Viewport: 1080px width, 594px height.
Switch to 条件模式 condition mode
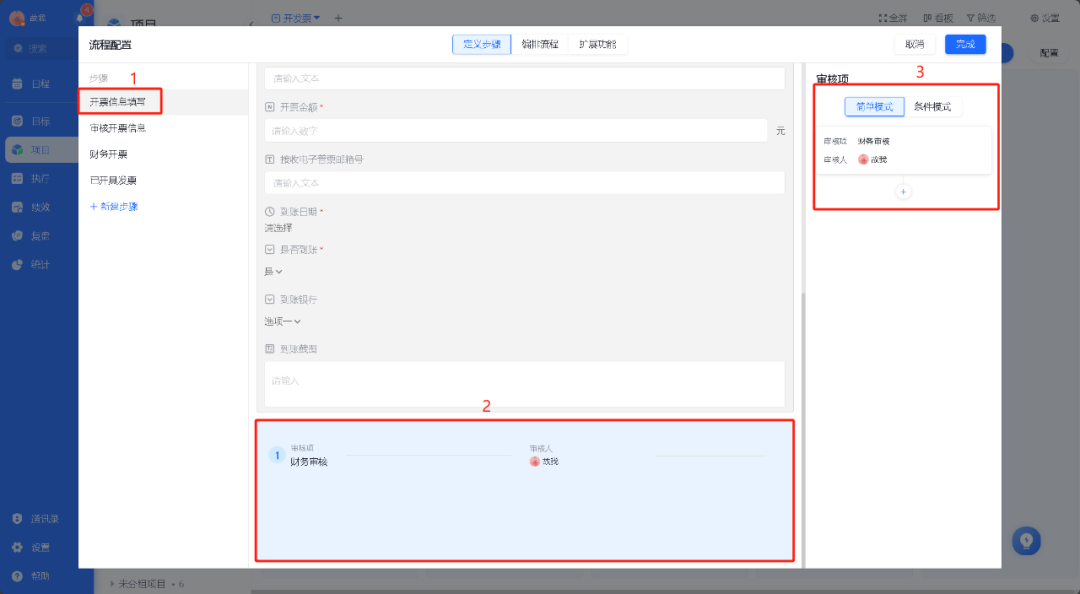(x=933, y=107)
